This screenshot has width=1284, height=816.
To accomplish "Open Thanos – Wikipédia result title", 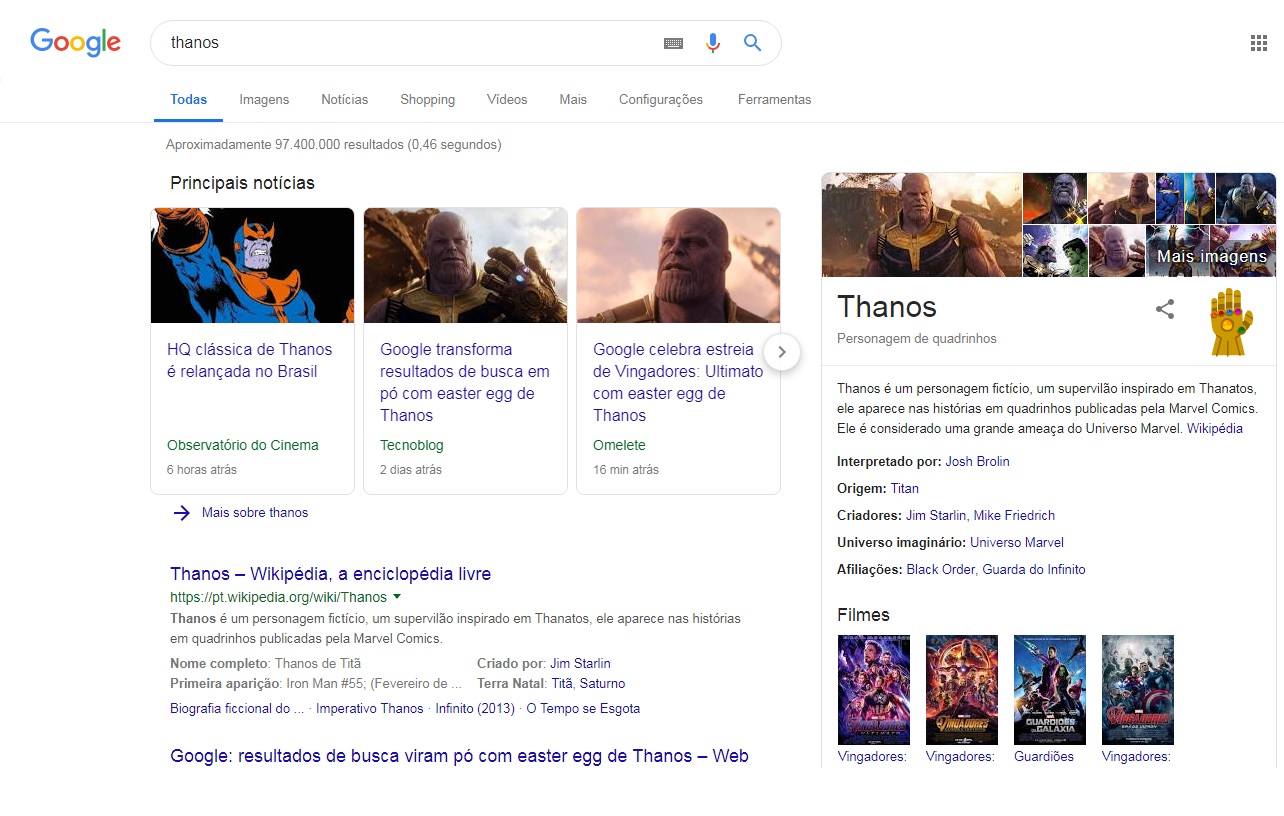I will point(331,574).
